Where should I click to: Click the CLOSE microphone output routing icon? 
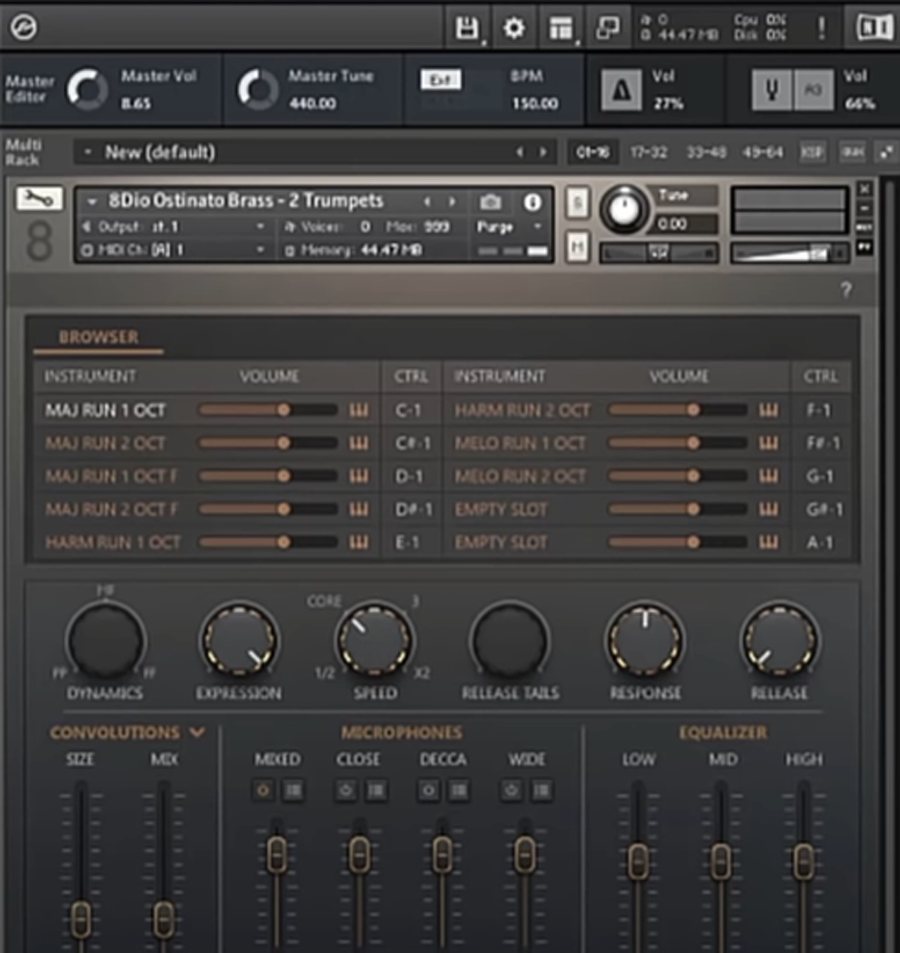376,791
